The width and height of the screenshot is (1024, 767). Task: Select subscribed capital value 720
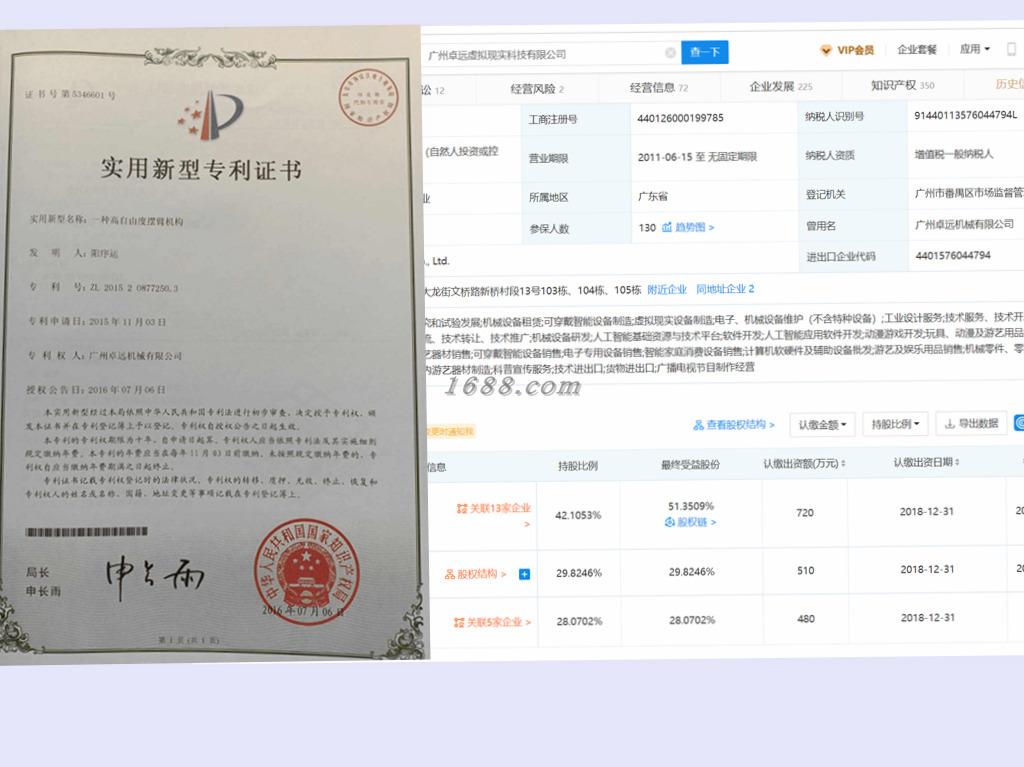click(805, 513)
